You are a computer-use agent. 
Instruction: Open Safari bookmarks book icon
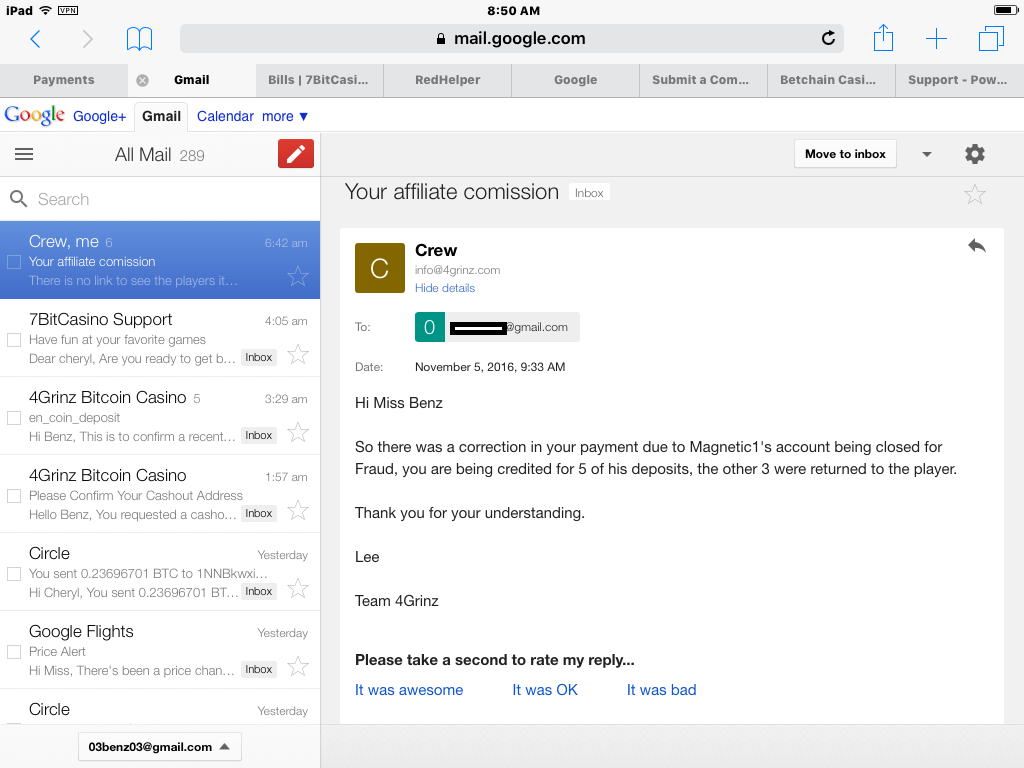pyautogui.click(x=139, y=39)
